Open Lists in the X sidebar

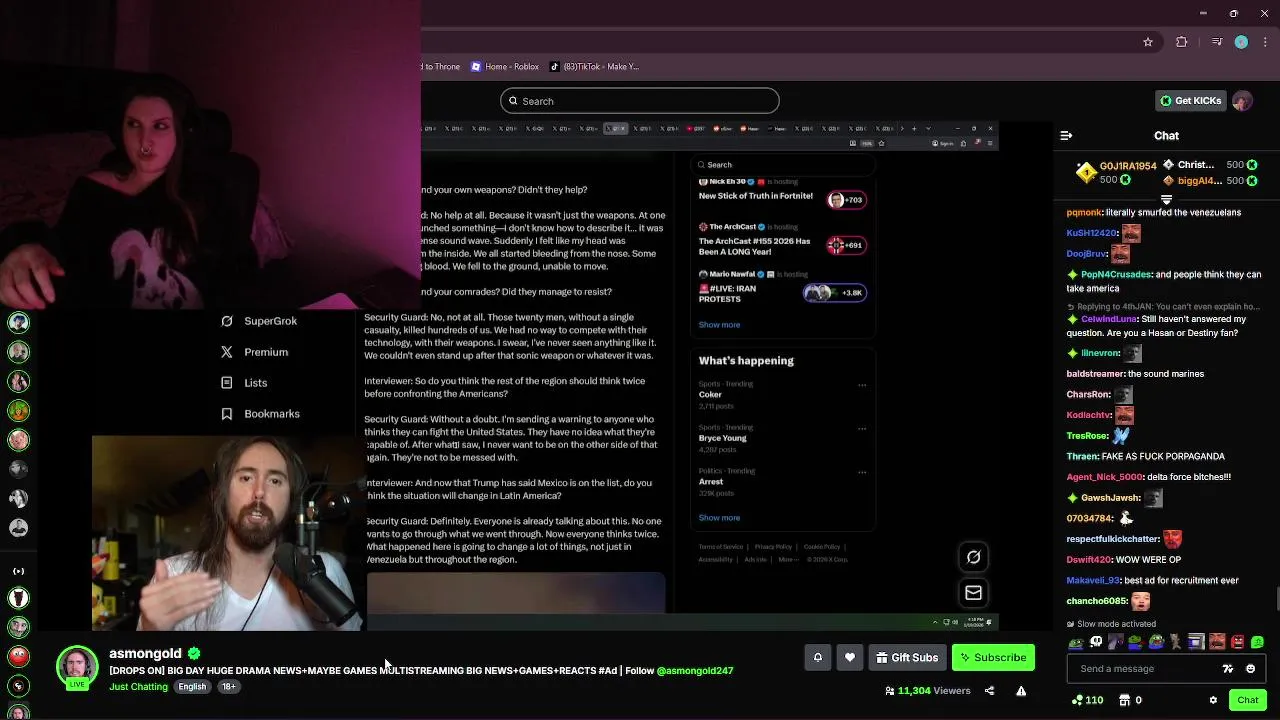pyautogui.click(x=243, y=383)
